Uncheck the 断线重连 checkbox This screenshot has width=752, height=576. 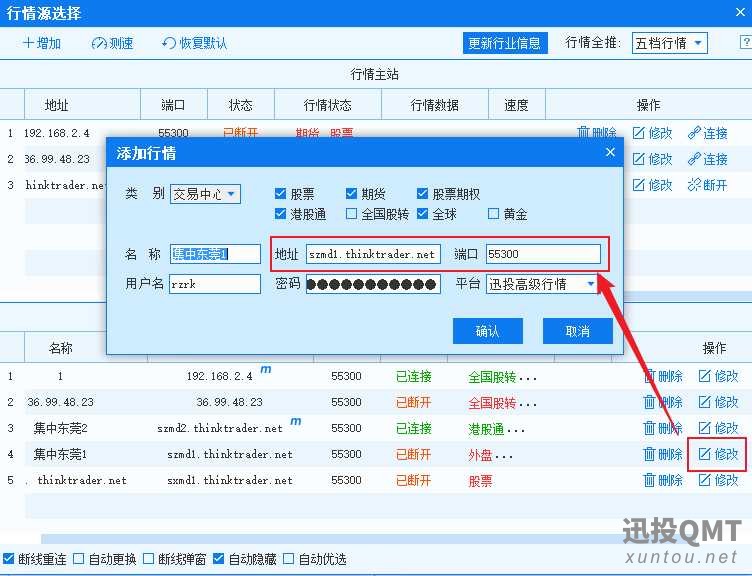[8, 558]
